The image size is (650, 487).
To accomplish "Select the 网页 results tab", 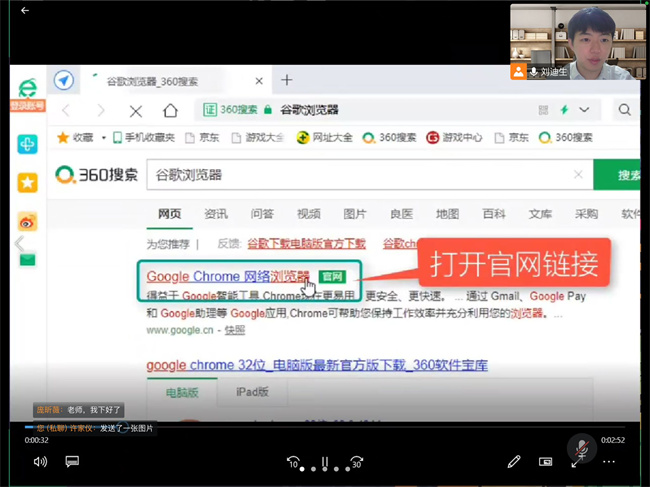I will point(170,214).
